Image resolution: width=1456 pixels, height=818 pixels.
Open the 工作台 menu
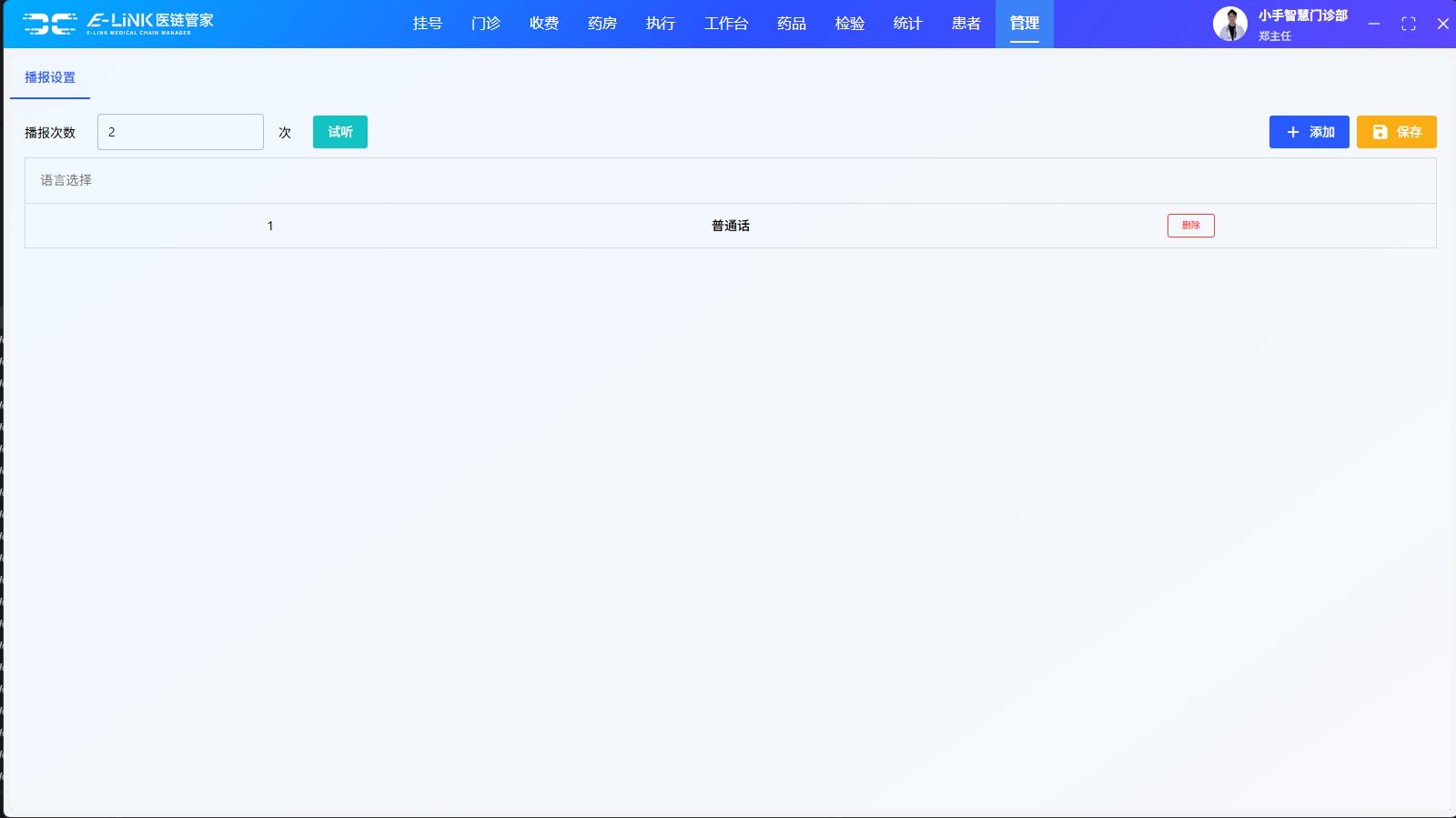click(x=725, y=24)
